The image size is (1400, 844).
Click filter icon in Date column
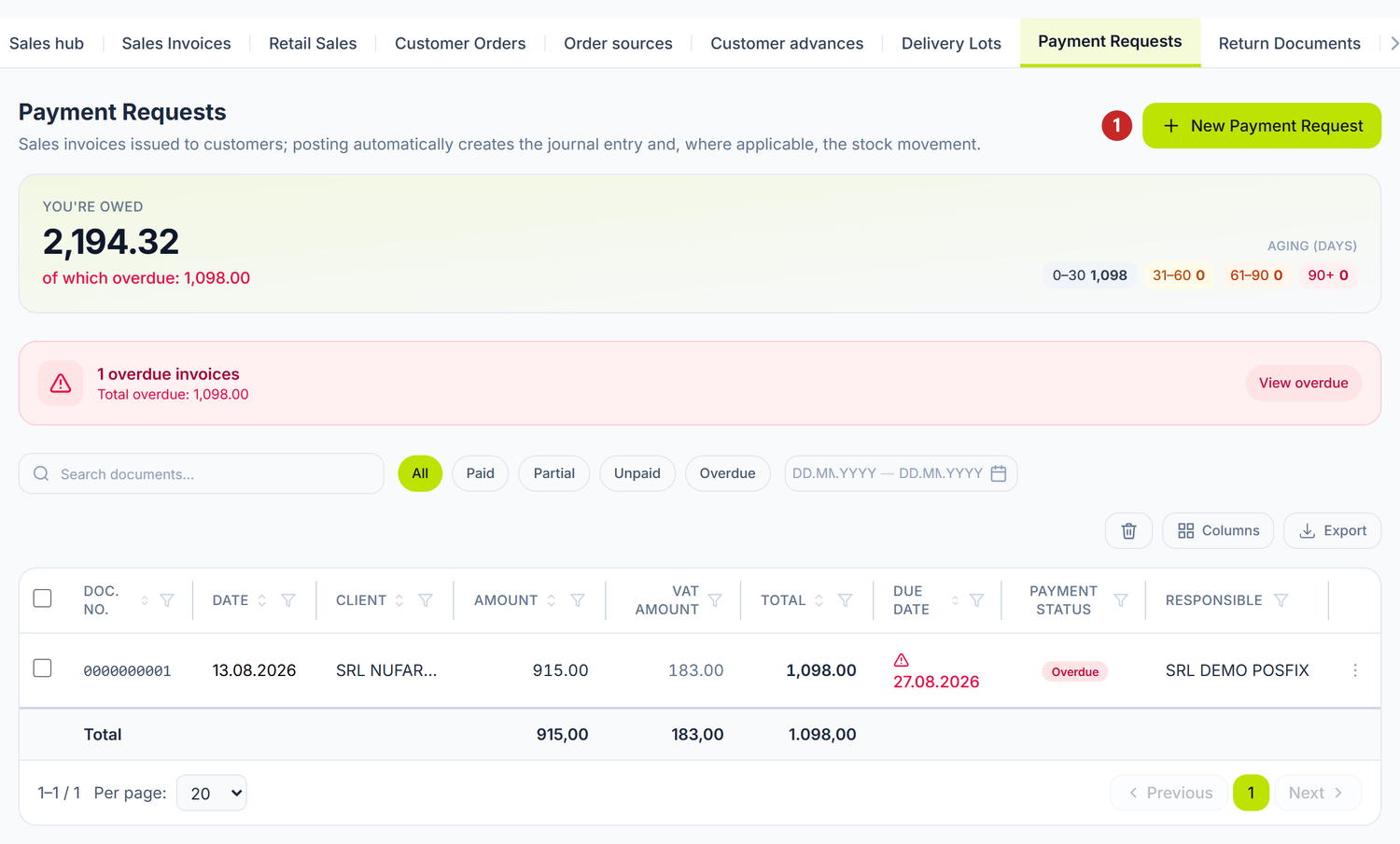coord(288,600)
